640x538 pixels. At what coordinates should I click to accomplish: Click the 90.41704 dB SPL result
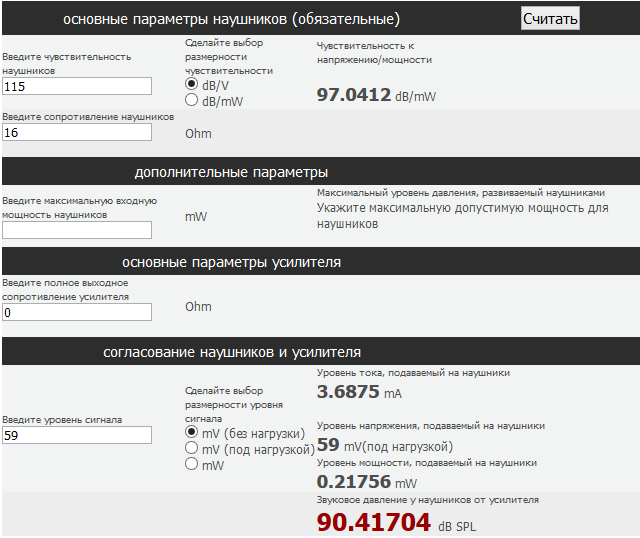pos(396,522)
